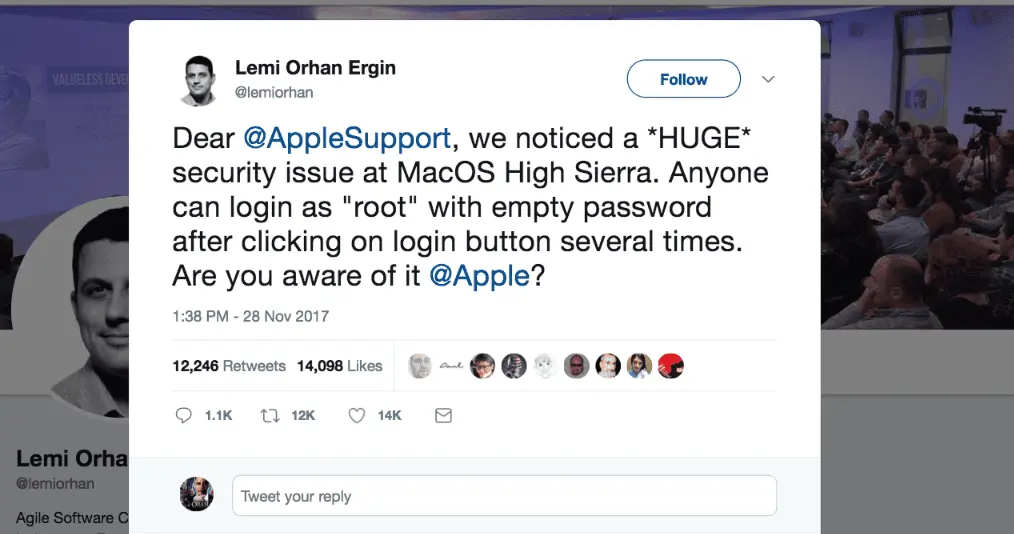Viewport: 1014px width, 534px height.
Task: Click your avatar beside reply box
Action: click(x=196, y=495)
